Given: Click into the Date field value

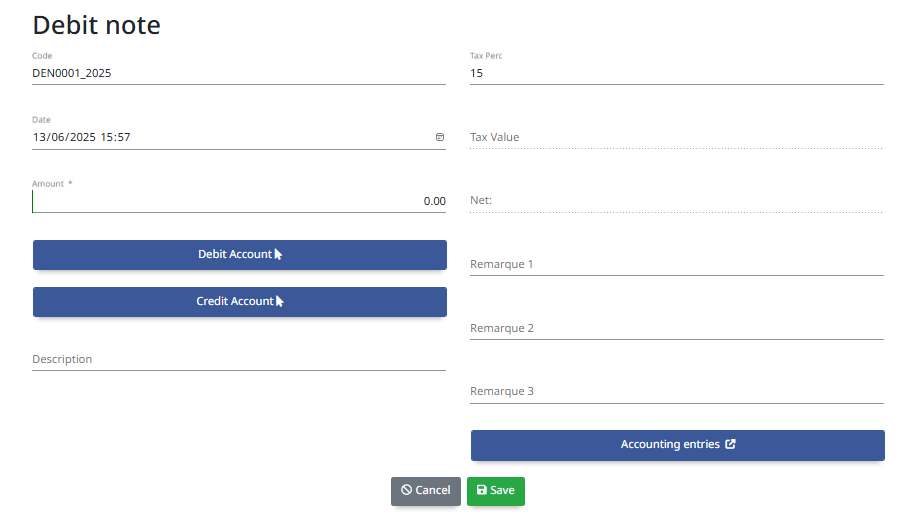Looking at the screenshot, I should tap(232, 137).
